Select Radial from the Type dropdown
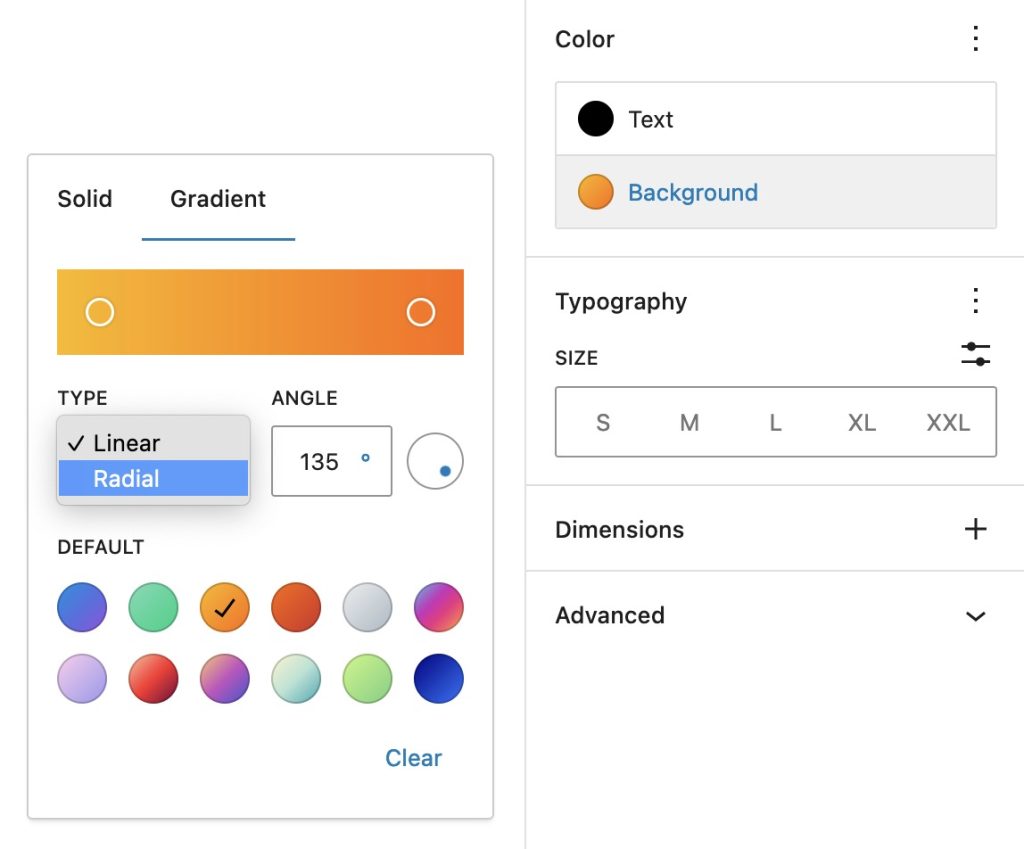This screenshot has width=1024, height=849. tap(127, 479)
